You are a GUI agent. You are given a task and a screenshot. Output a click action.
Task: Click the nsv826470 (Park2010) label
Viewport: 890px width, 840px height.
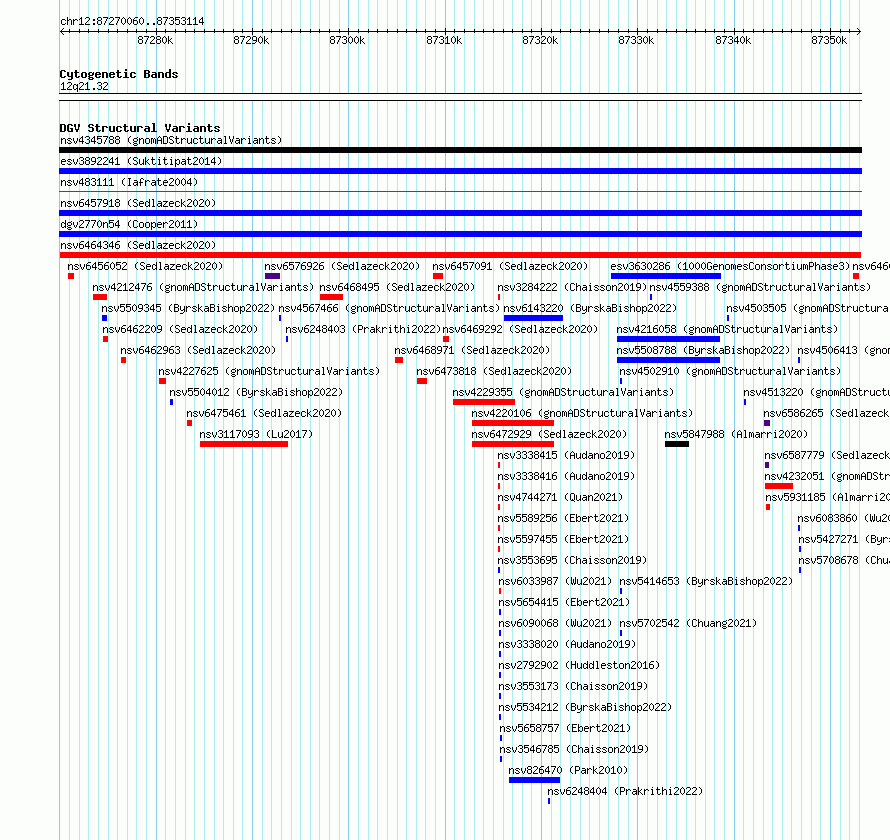tap(568, 770)
